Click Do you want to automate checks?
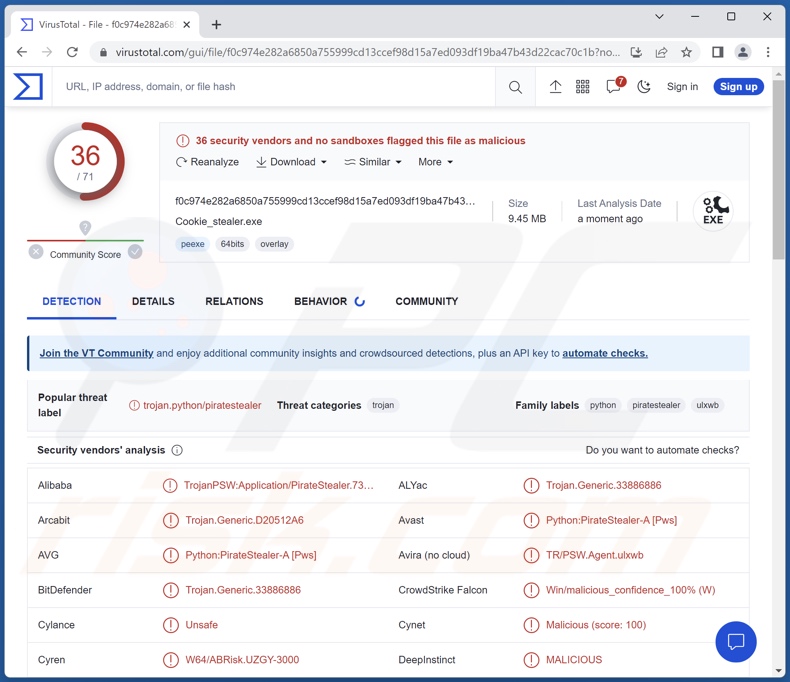Image resolution: width=790 pixels, height=682 pixels. [x=662, y=450]
